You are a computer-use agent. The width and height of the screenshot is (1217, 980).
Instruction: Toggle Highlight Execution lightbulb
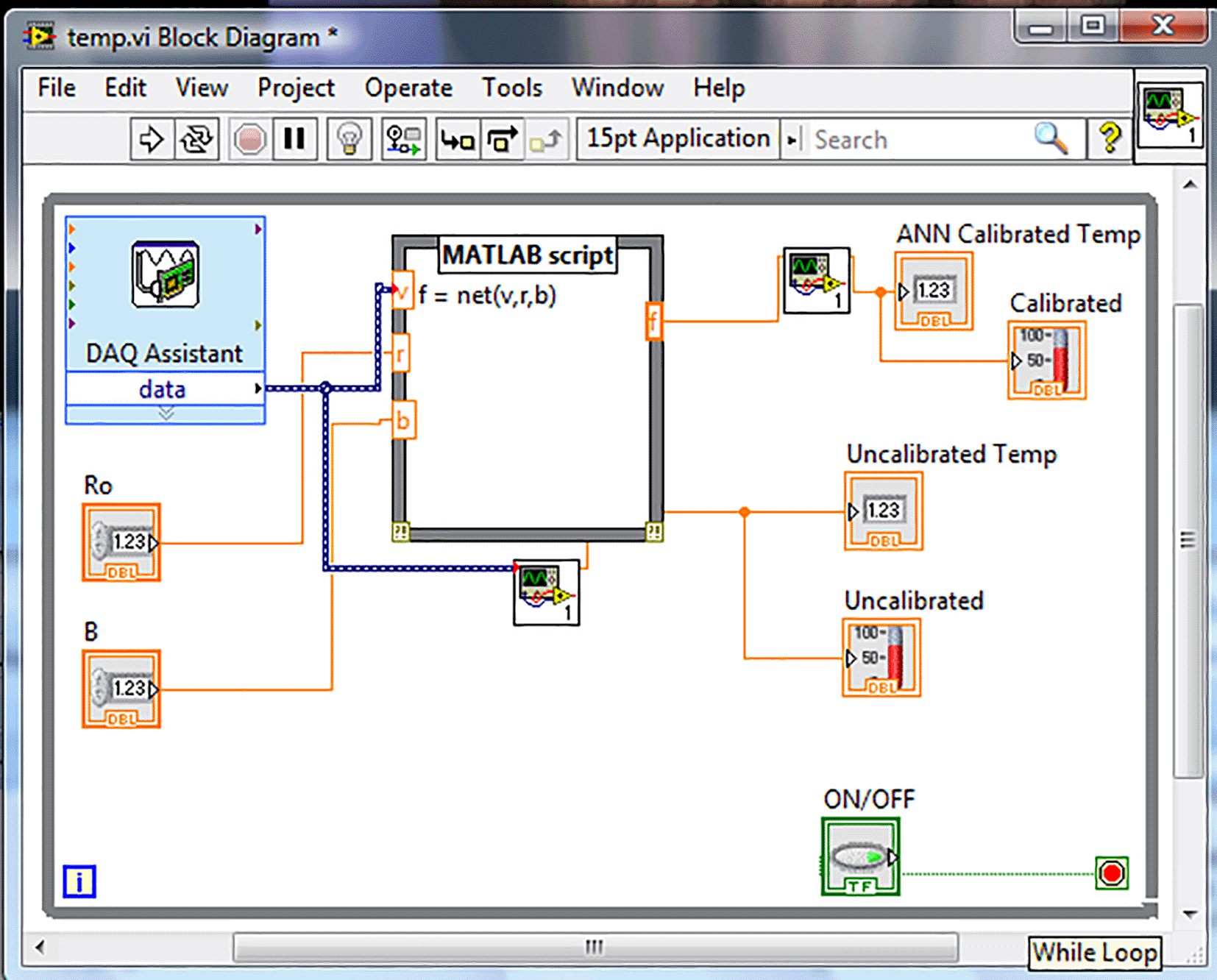click(x=349, y=139)
